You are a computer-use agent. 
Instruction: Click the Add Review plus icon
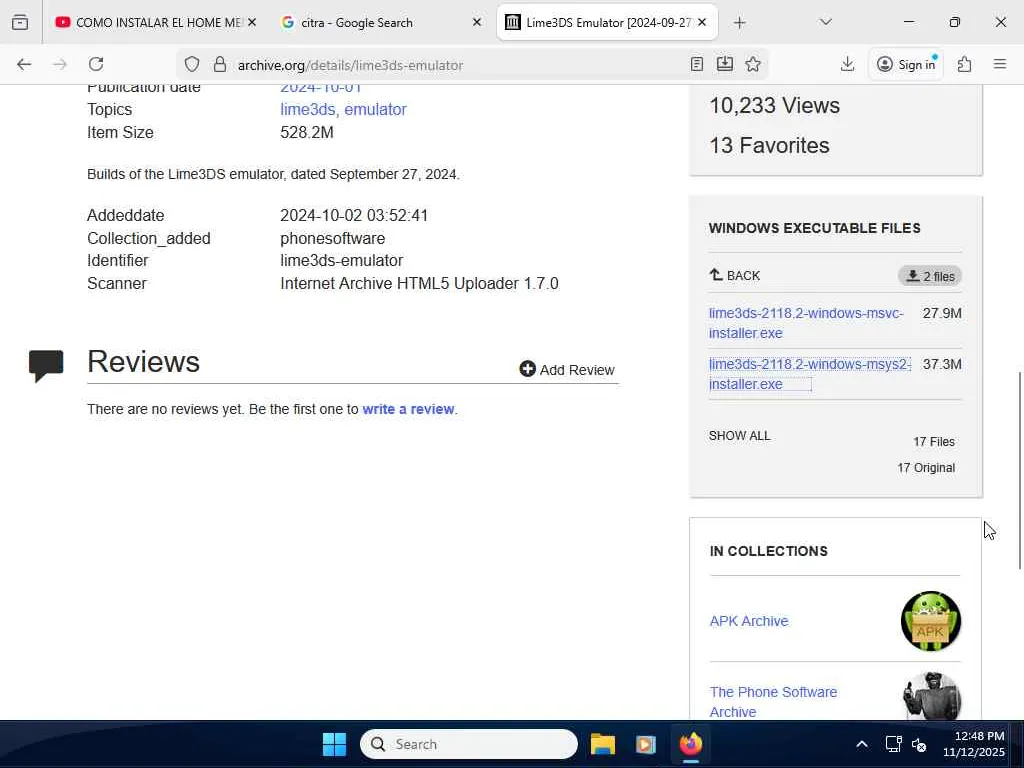click(x=527, y=369)
